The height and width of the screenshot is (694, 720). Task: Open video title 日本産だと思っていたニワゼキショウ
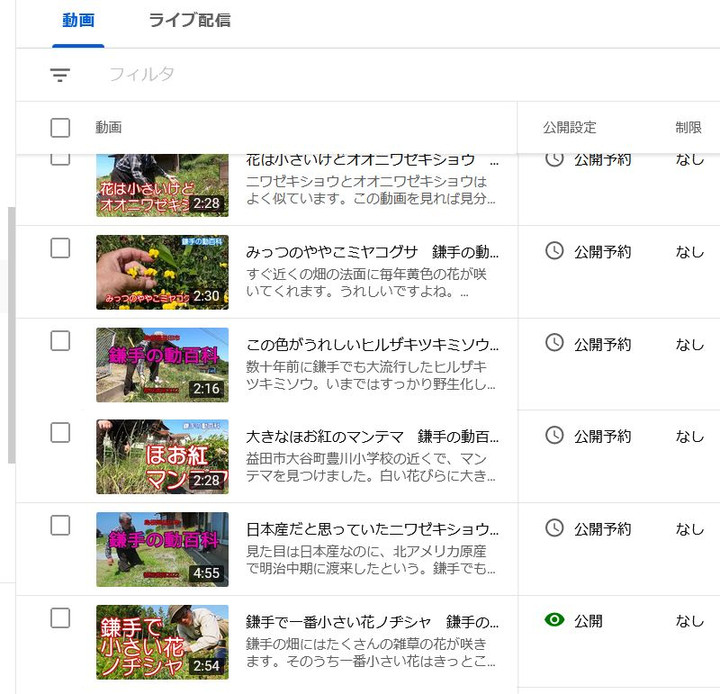[372, 528]
